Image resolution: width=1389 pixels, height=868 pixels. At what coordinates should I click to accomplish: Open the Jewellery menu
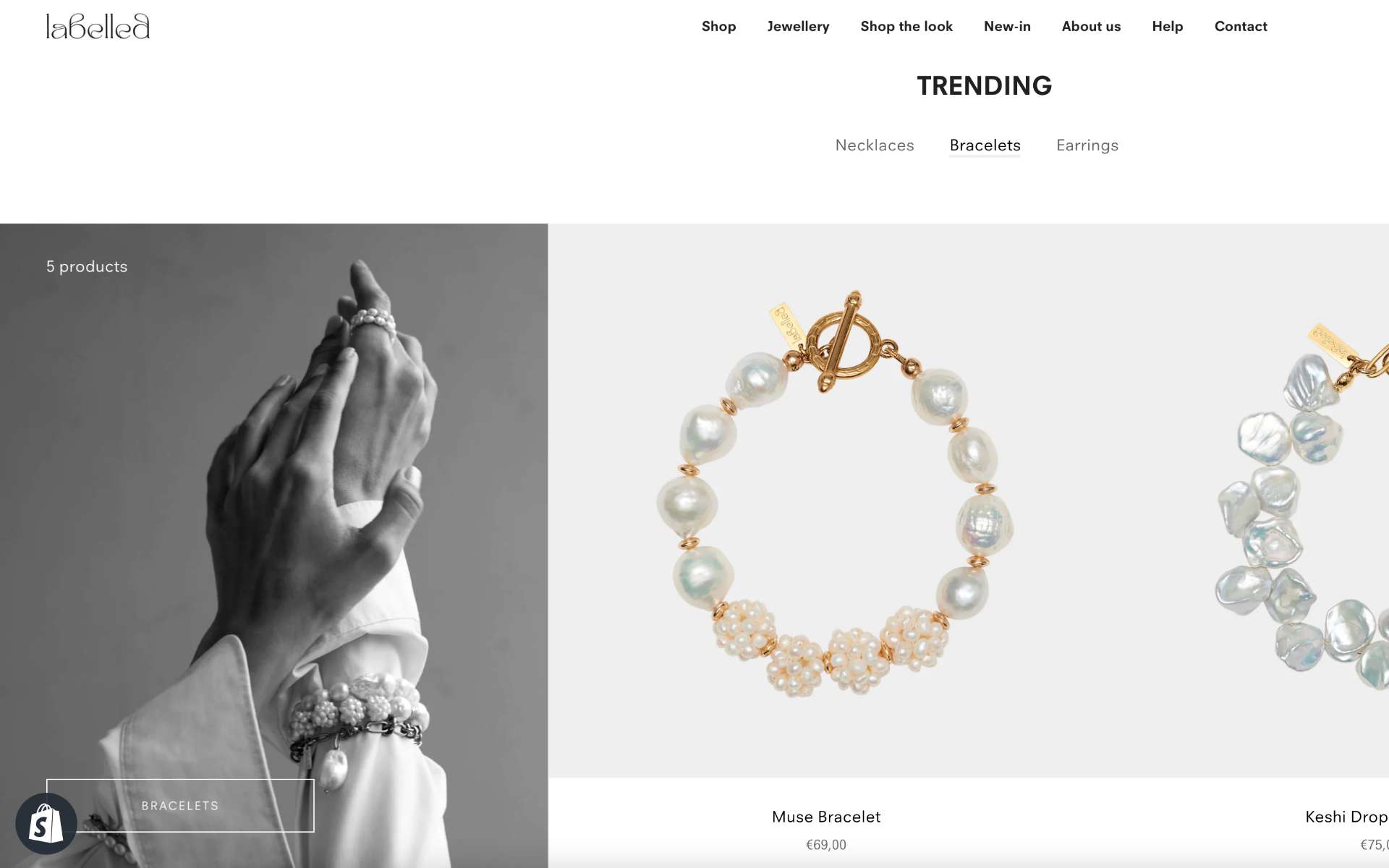point(798,26)
